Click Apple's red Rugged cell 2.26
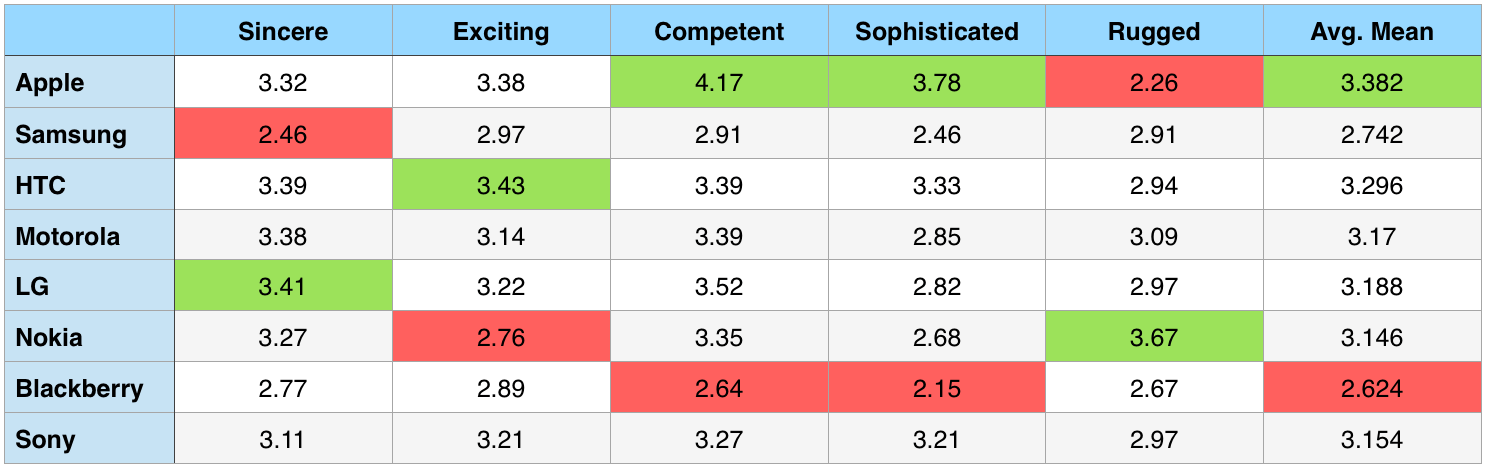Screen dimensions: 1486x468 click(1154, 83)
